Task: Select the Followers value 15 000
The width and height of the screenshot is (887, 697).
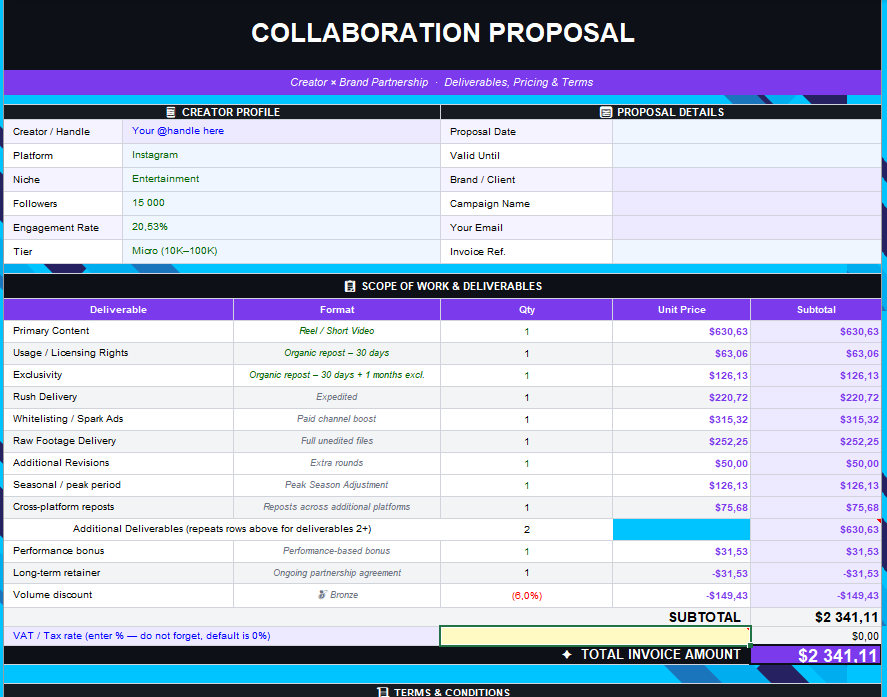Action: [x=281, y=204]
